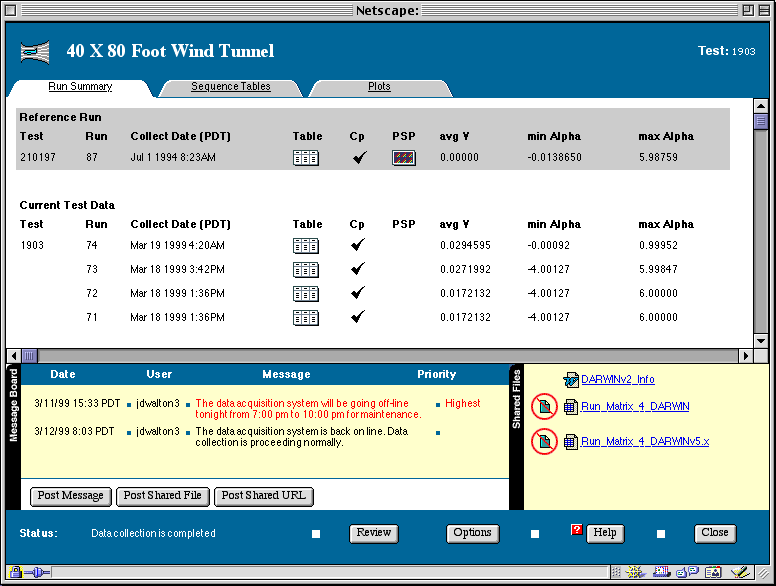Switch to the Sequence Tables tab
The height and width of the screenshot is (586, 776).
pos(231,87)
